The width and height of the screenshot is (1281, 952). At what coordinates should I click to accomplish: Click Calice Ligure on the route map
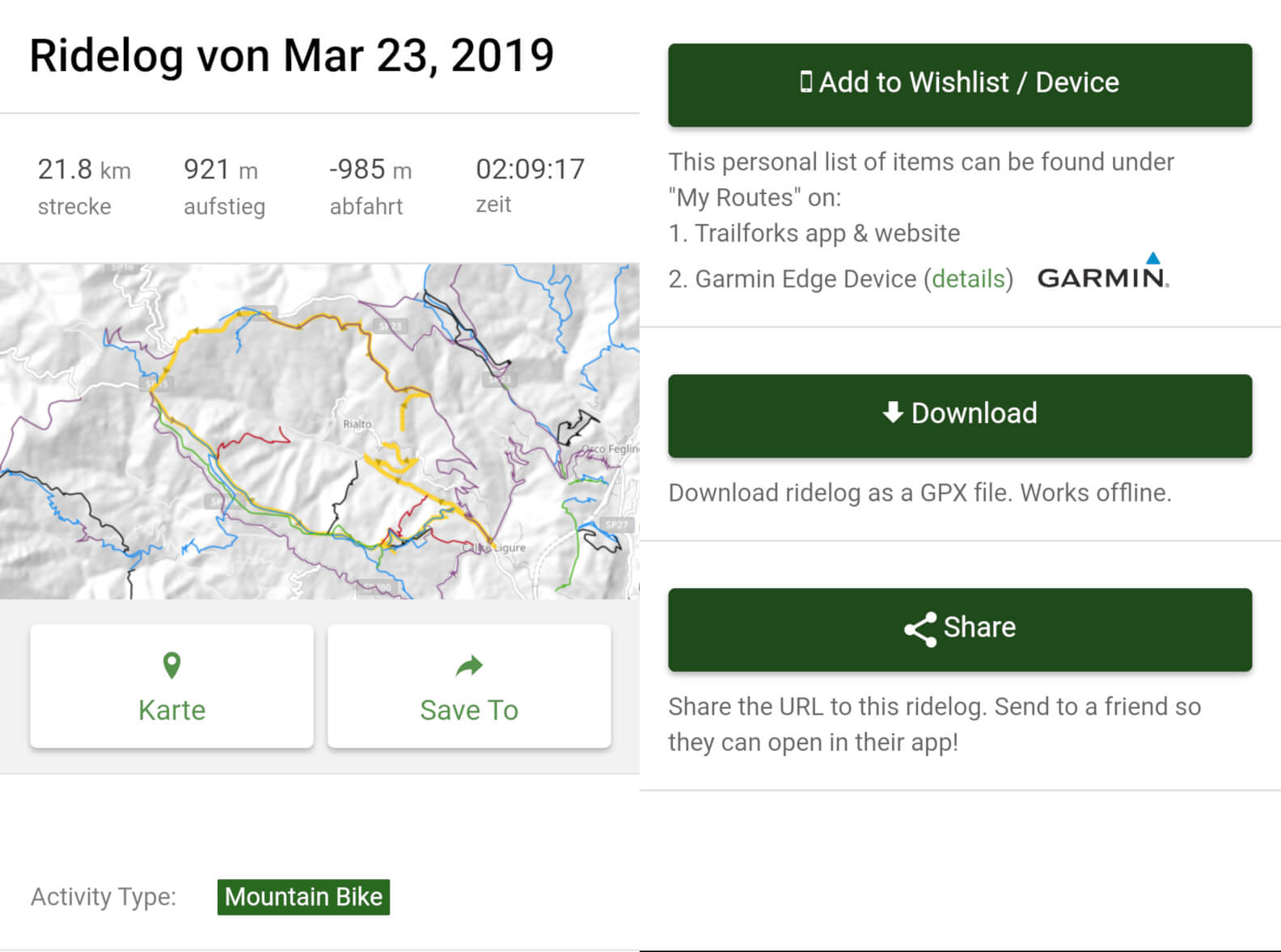tap(495, 548)
